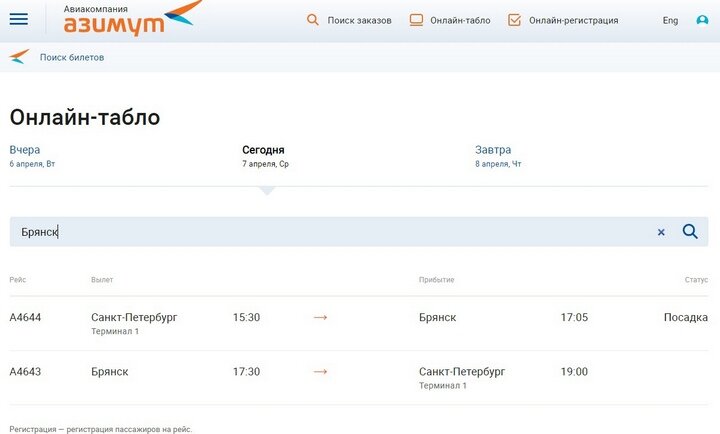Click Брянск departure in A4643 row
Screen dimensions: 720x434
[110, 372]
